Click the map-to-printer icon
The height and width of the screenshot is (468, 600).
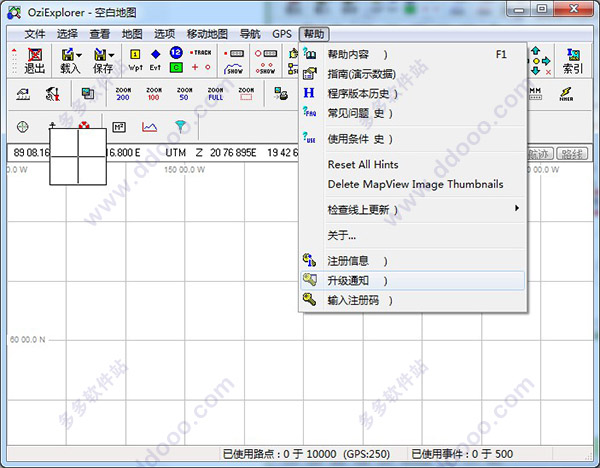coord(281,93)
